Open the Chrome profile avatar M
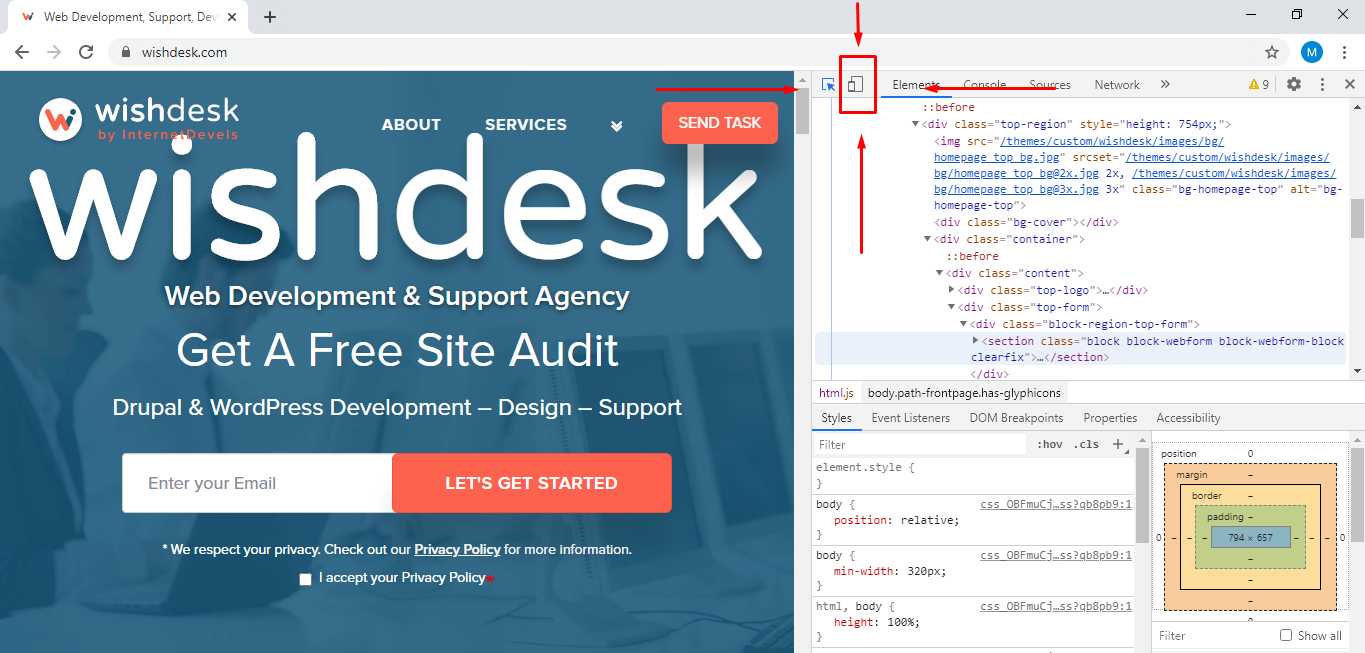The width and height of the screenshot is (1365, 653). (x=1312, y=52)
